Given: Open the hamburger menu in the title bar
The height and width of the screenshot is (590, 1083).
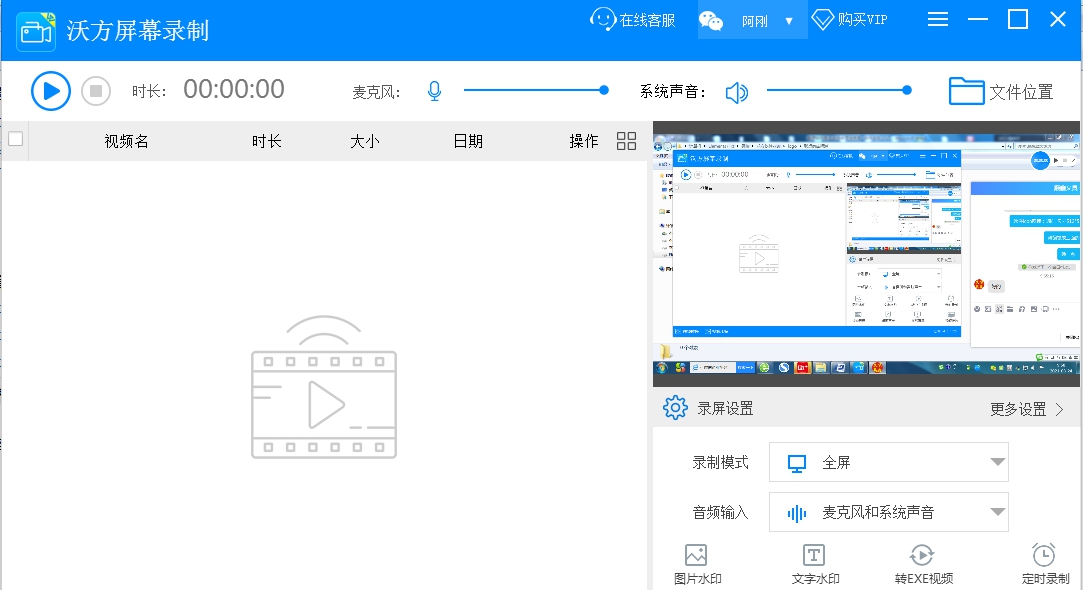Looking at the screenshot, I should click(938, 18).
